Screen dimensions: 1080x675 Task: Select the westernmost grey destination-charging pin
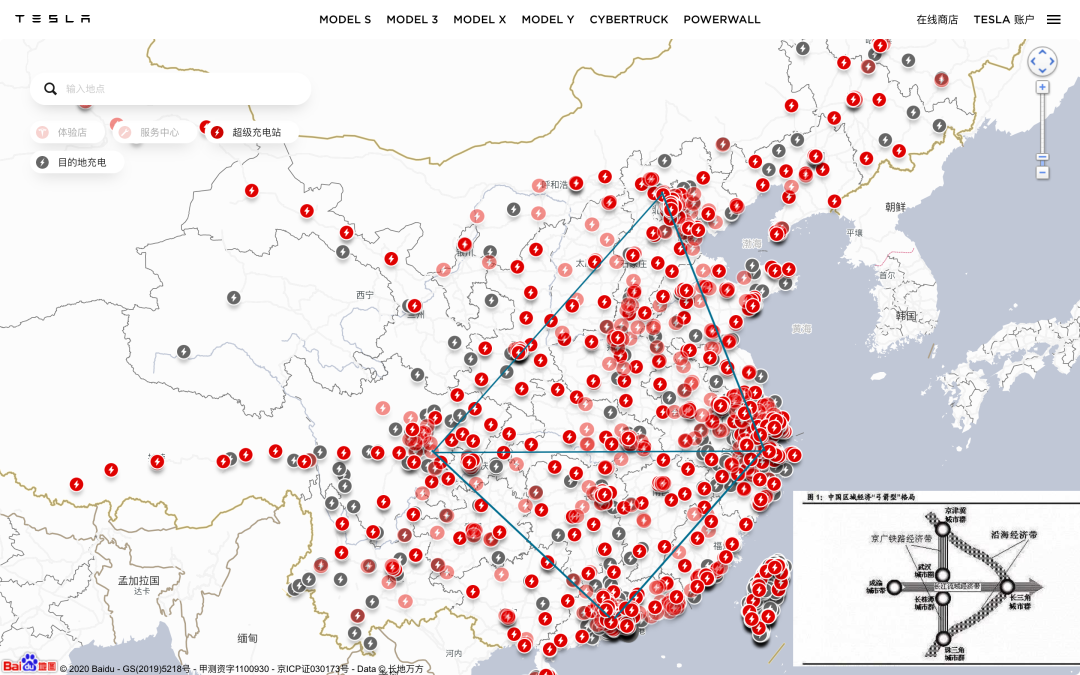click(184, 351)
